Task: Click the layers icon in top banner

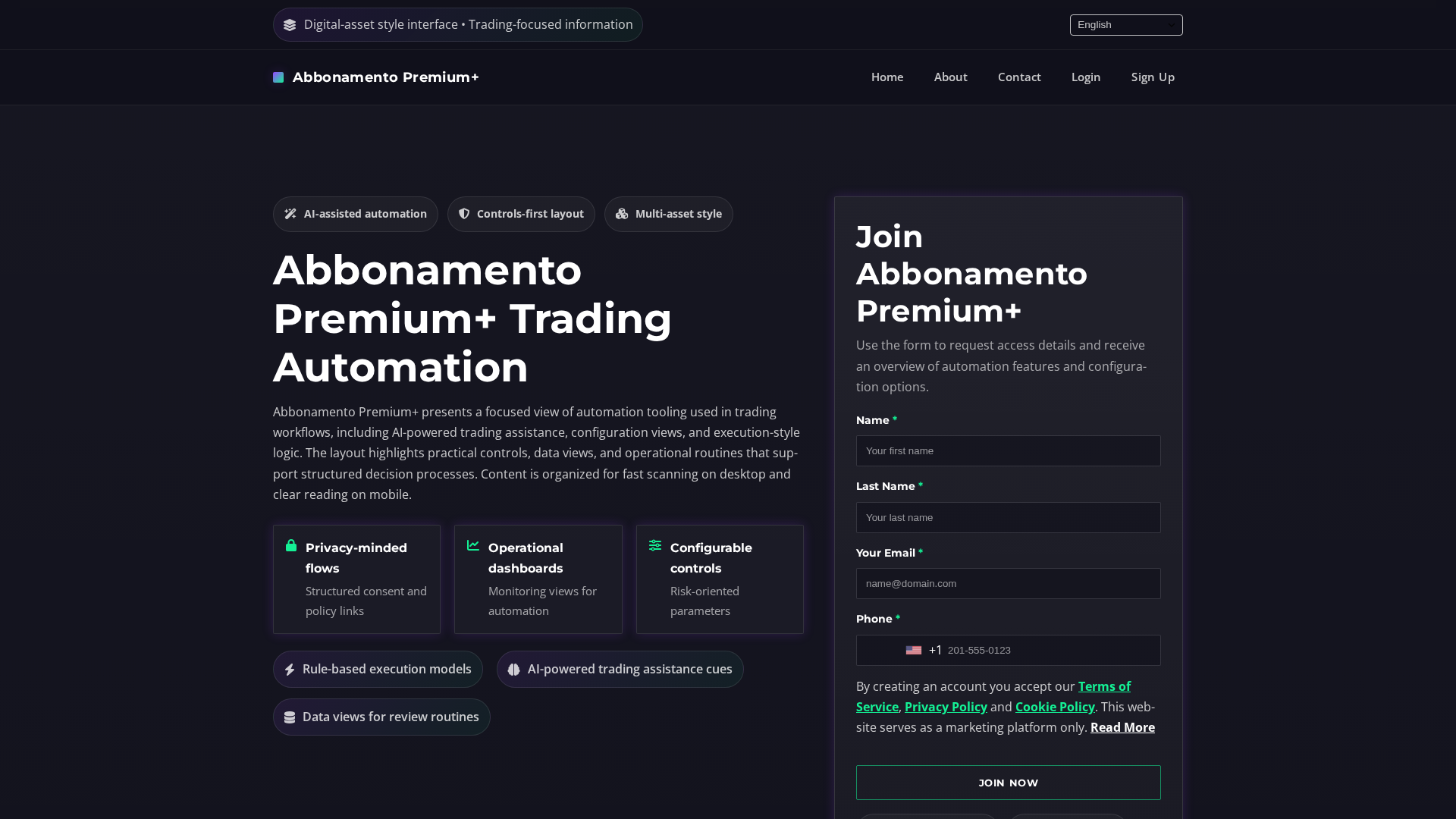Action: pyautogui.click(x=290, y=25)
